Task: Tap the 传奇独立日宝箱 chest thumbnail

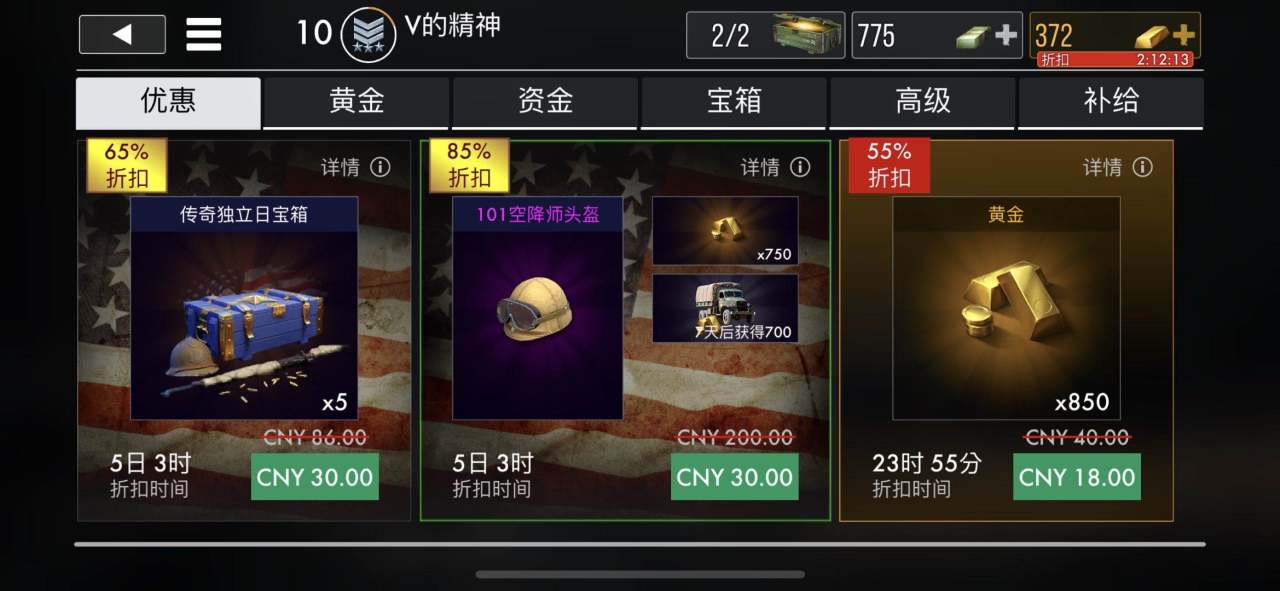Action: pyautogui.click(x=244, y=308)
